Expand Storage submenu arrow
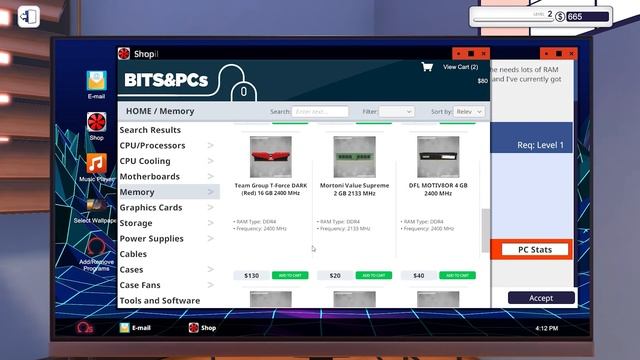 (211, 223)
